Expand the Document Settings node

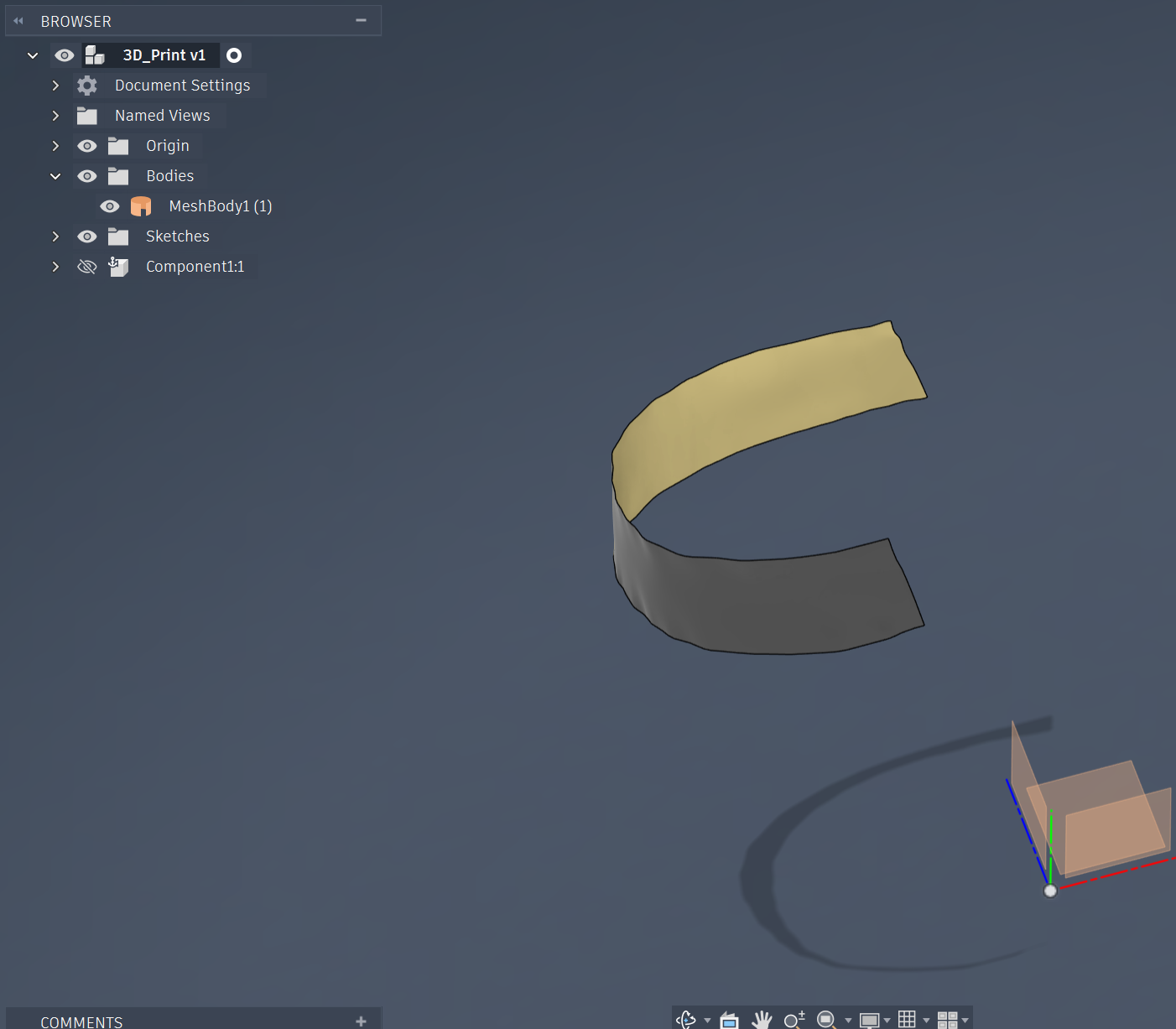point(55,86)
